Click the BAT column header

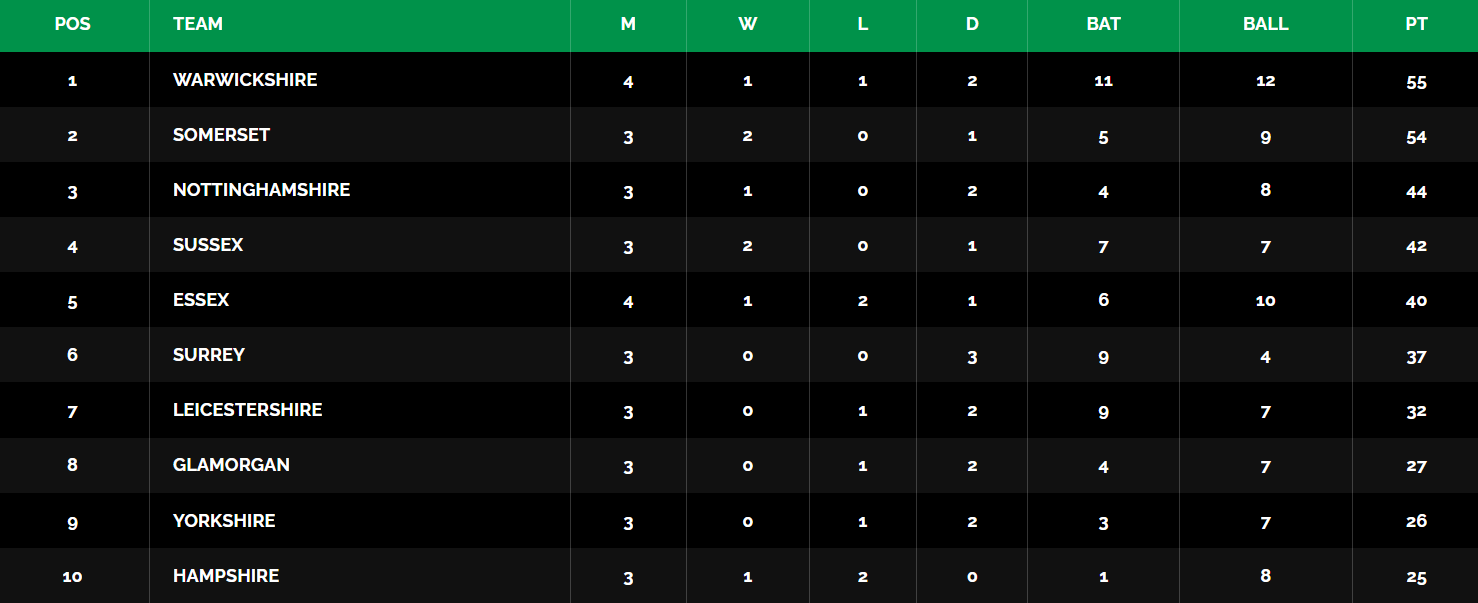pos(1103,24)
